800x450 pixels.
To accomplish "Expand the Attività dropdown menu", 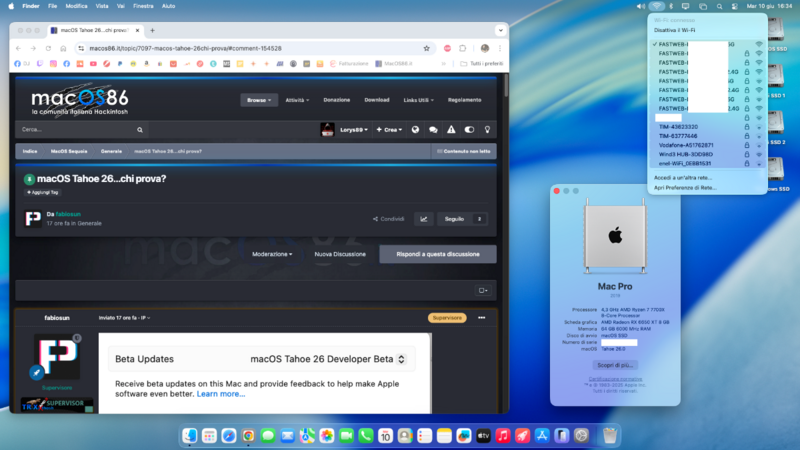I will [x=297, y=100].
